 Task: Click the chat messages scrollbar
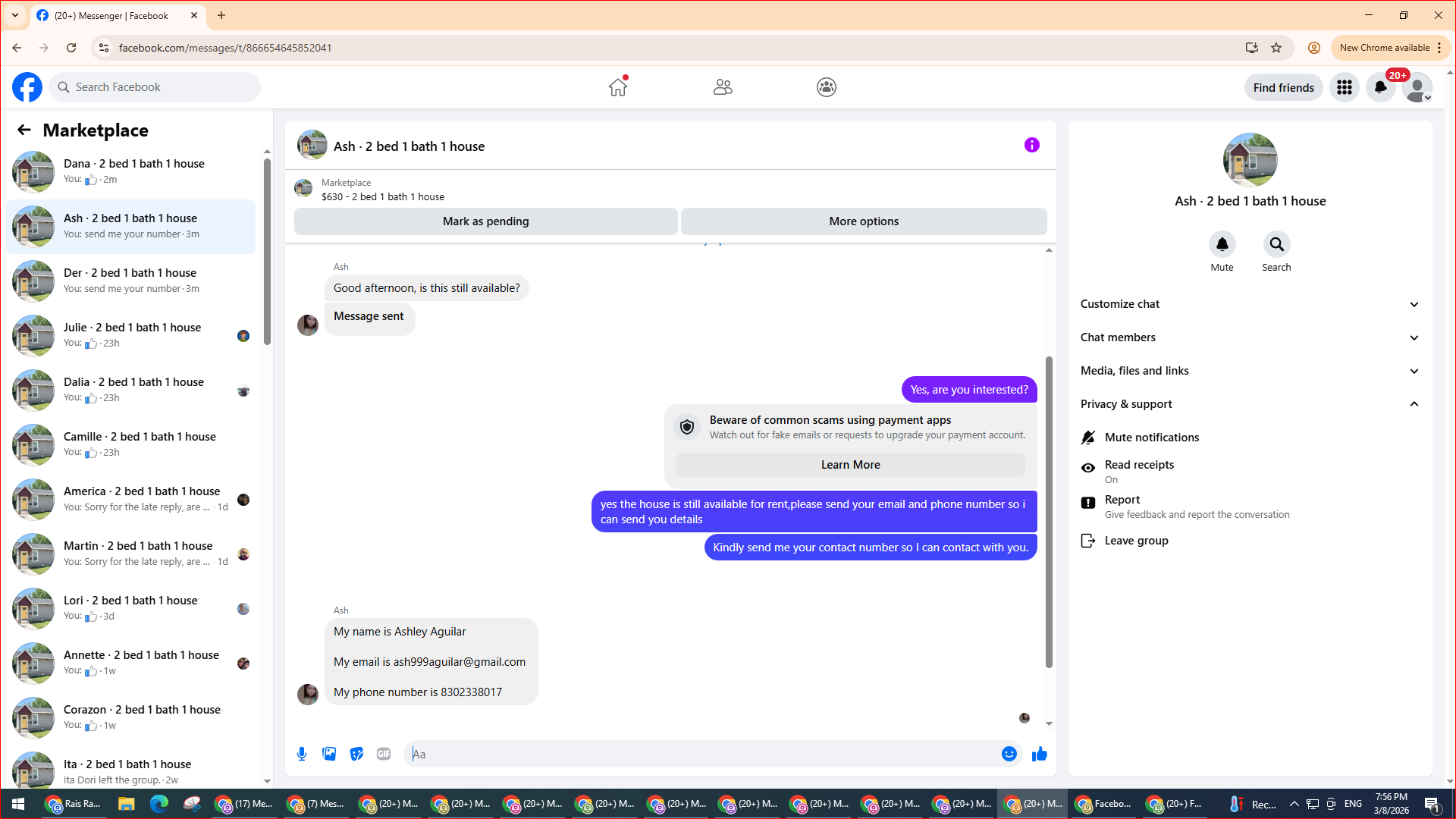(1049, 512)
